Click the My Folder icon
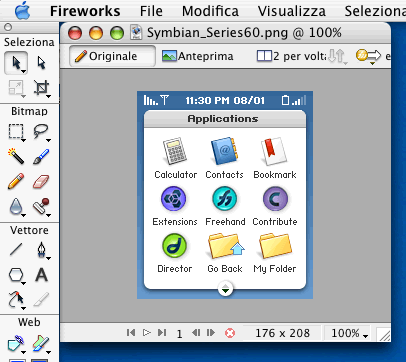Image resolution: width=406 pixels, height=362 pixels. [276, 246]
